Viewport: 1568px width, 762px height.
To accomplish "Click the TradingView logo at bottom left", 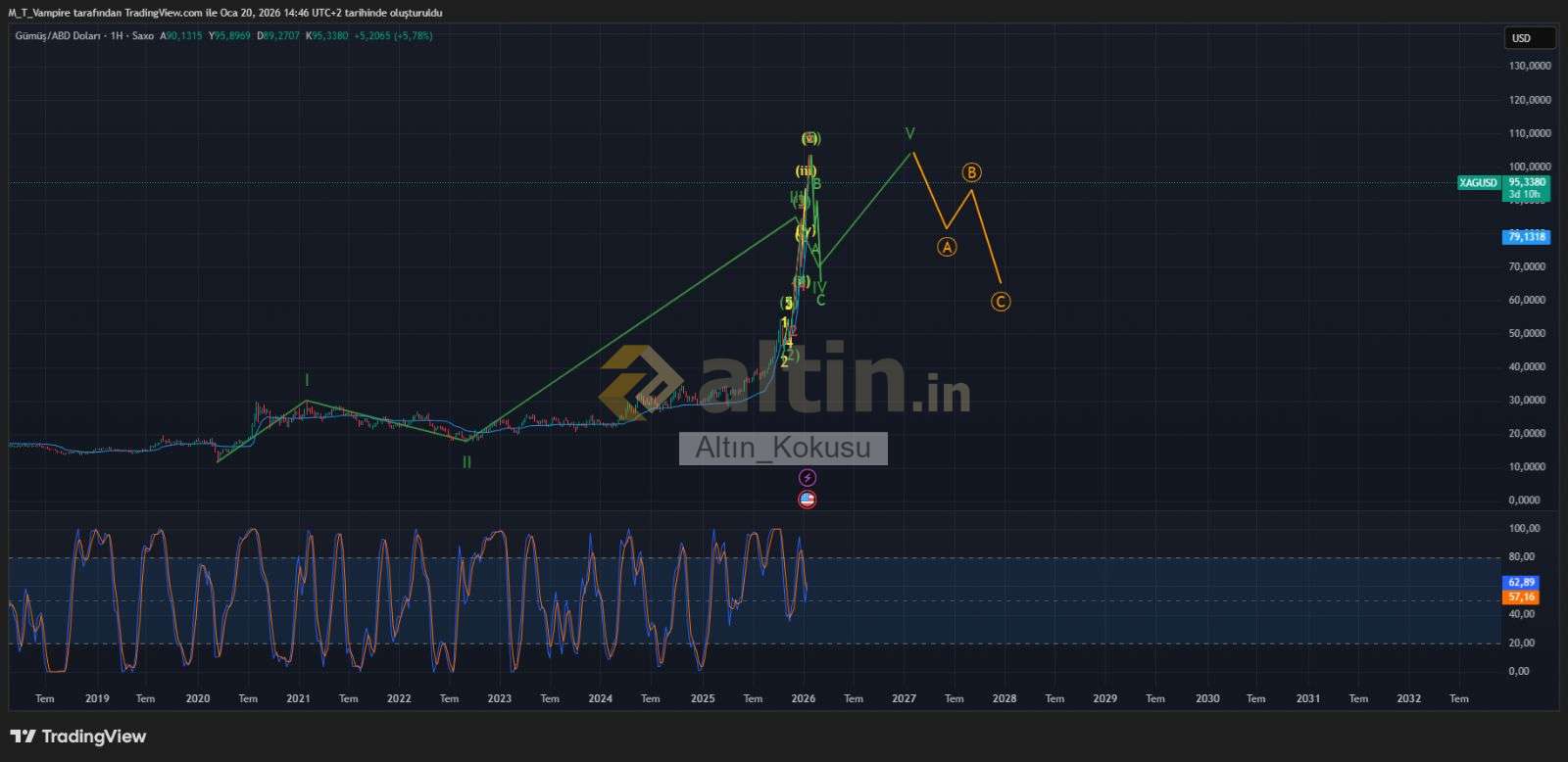I will pos(78,737).
